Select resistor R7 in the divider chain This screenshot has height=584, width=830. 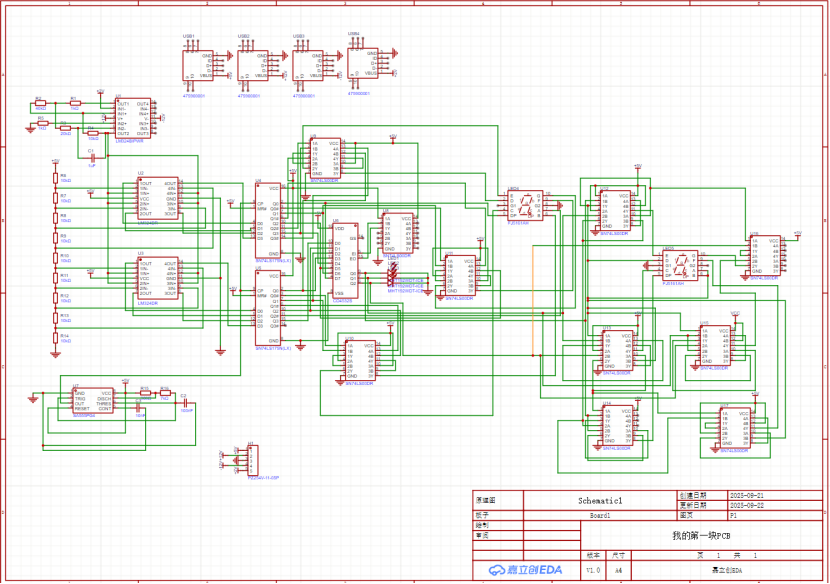click(x=55, y=197)
